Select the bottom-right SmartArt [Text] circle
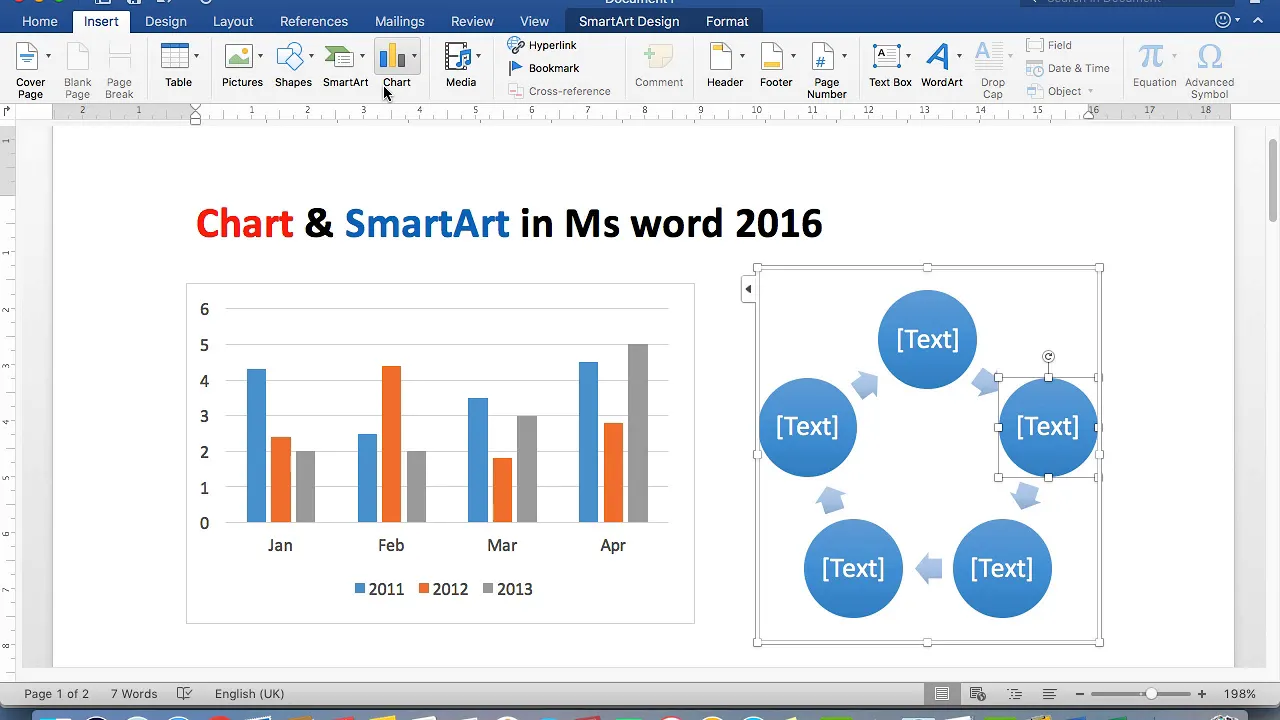 coord(1002,568)
